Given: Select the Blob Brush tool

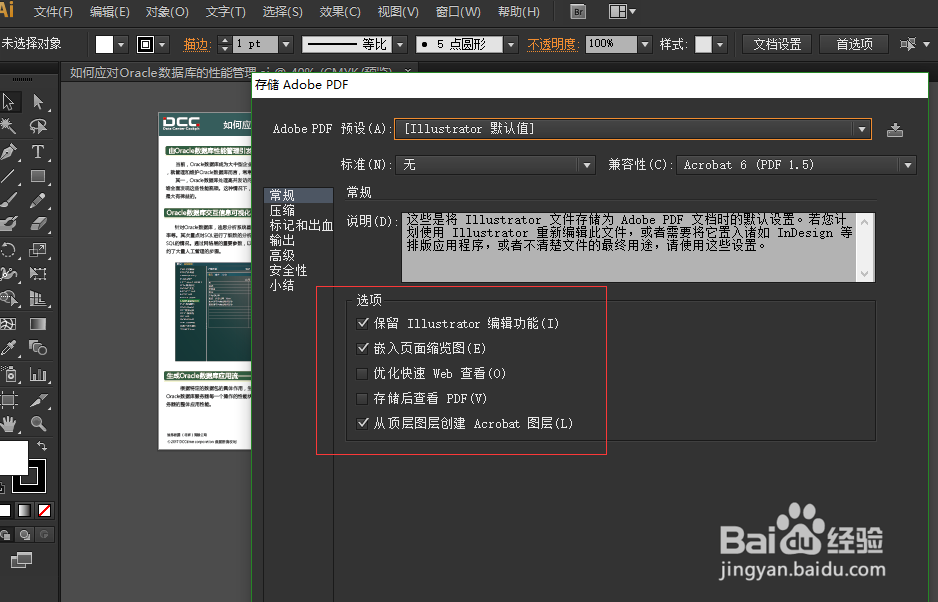Looking at the screenshot, I should 9,224.
